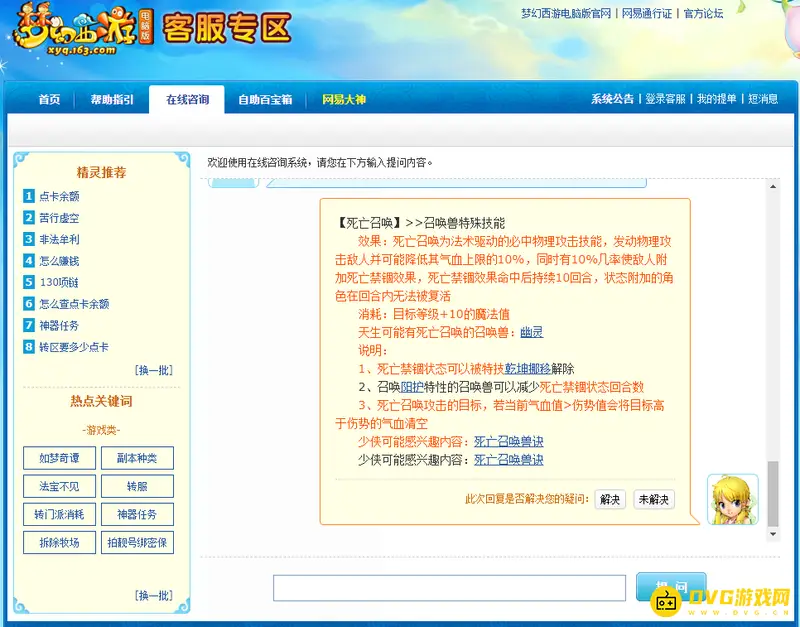Click the 热点关键词 panel heading
The image size is (800, 627).
coord(101,401)
